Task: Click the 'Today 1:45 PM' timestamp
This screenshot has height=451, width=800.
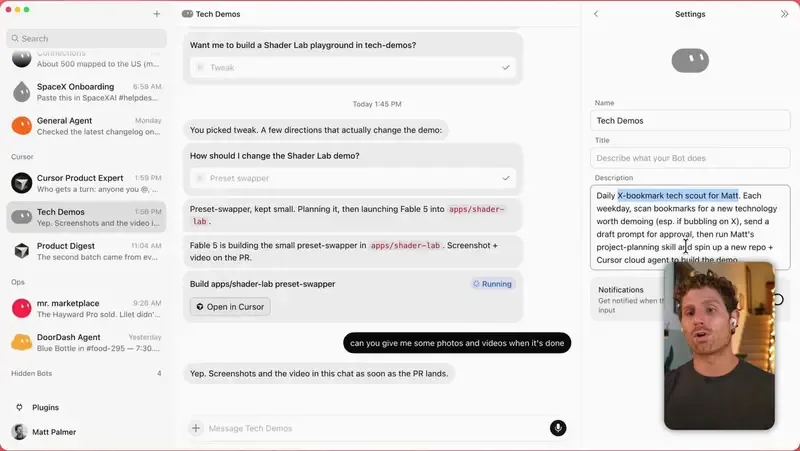Action: click(377, 104)
